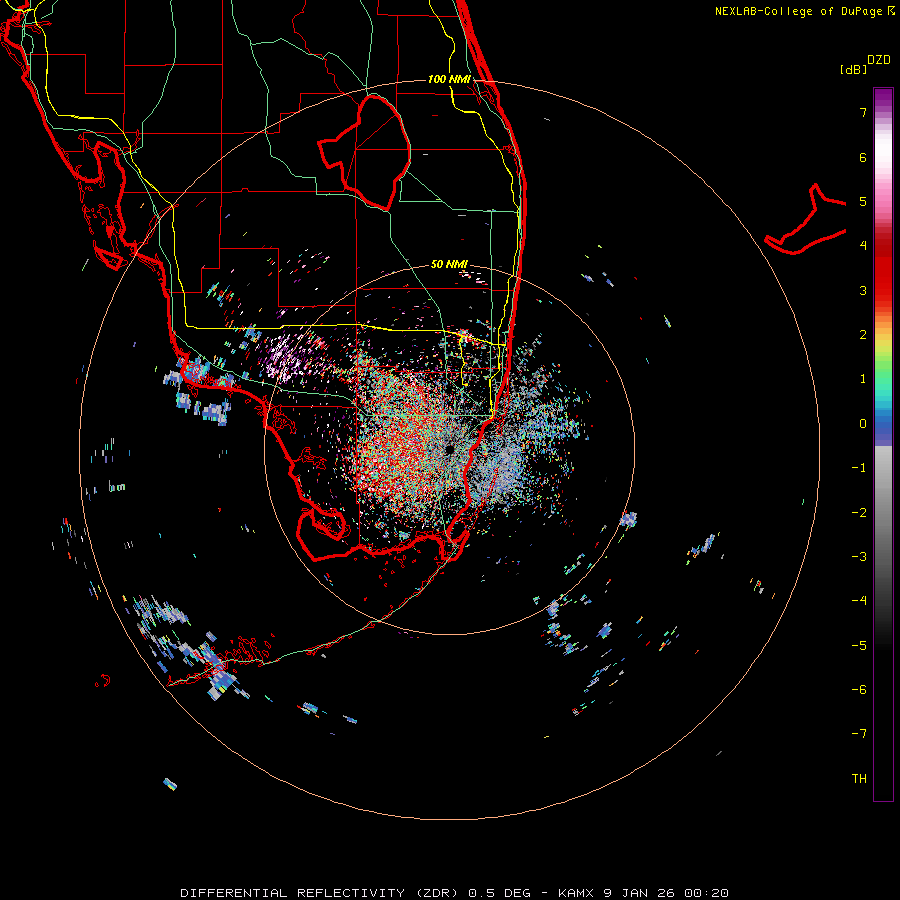Click the -4 dB tick label
Screen dimensions: 900x900
pos(859,601)
